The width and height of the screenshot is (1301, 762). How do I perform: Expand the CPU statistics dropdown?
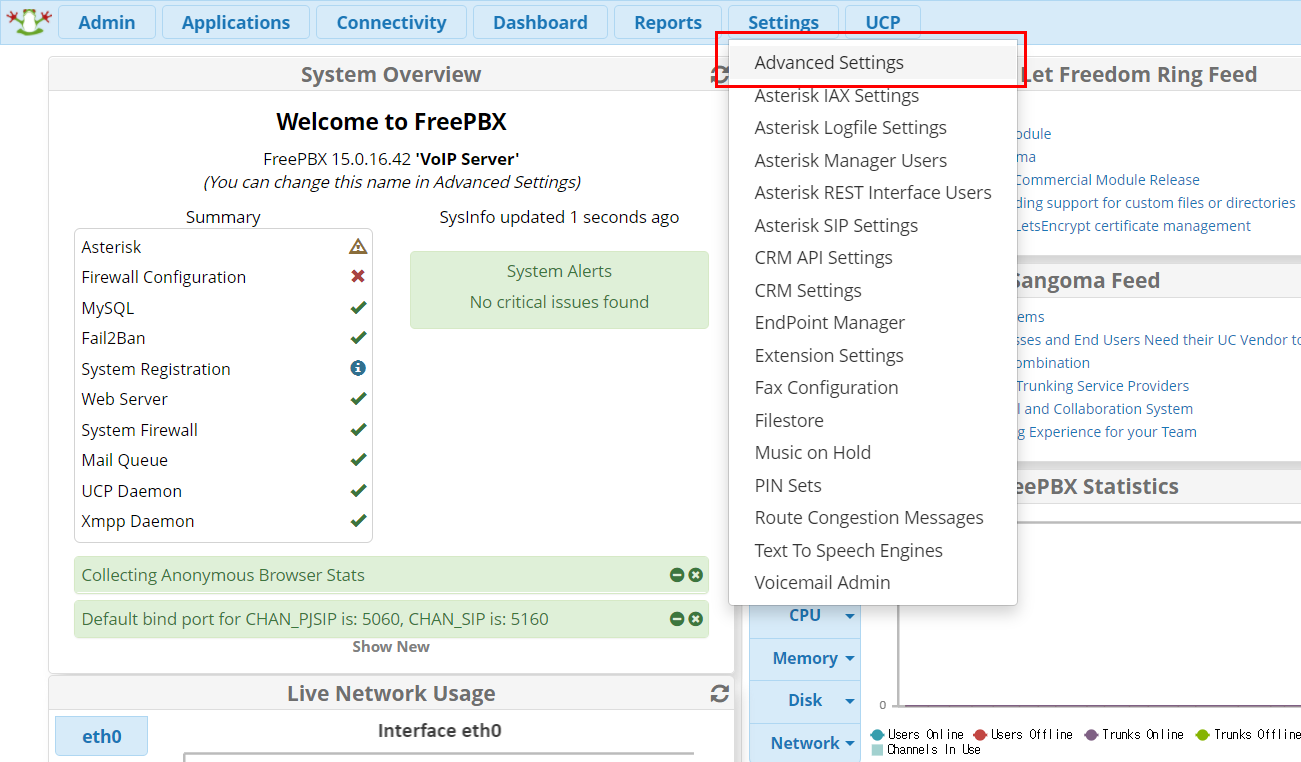(x=805, y=616)
